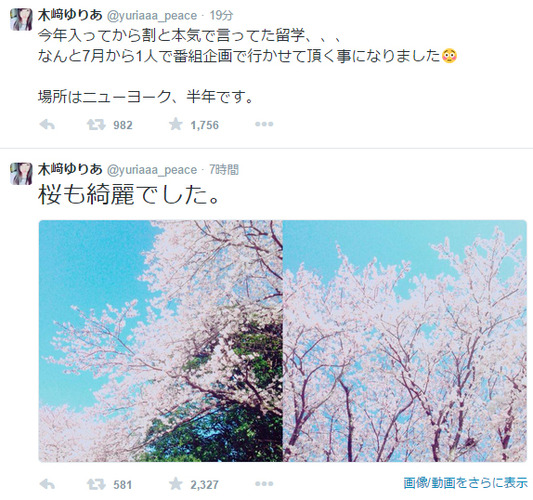Reply to the cherry blossom tweet

pyautogui.click(x=47, y=484)
